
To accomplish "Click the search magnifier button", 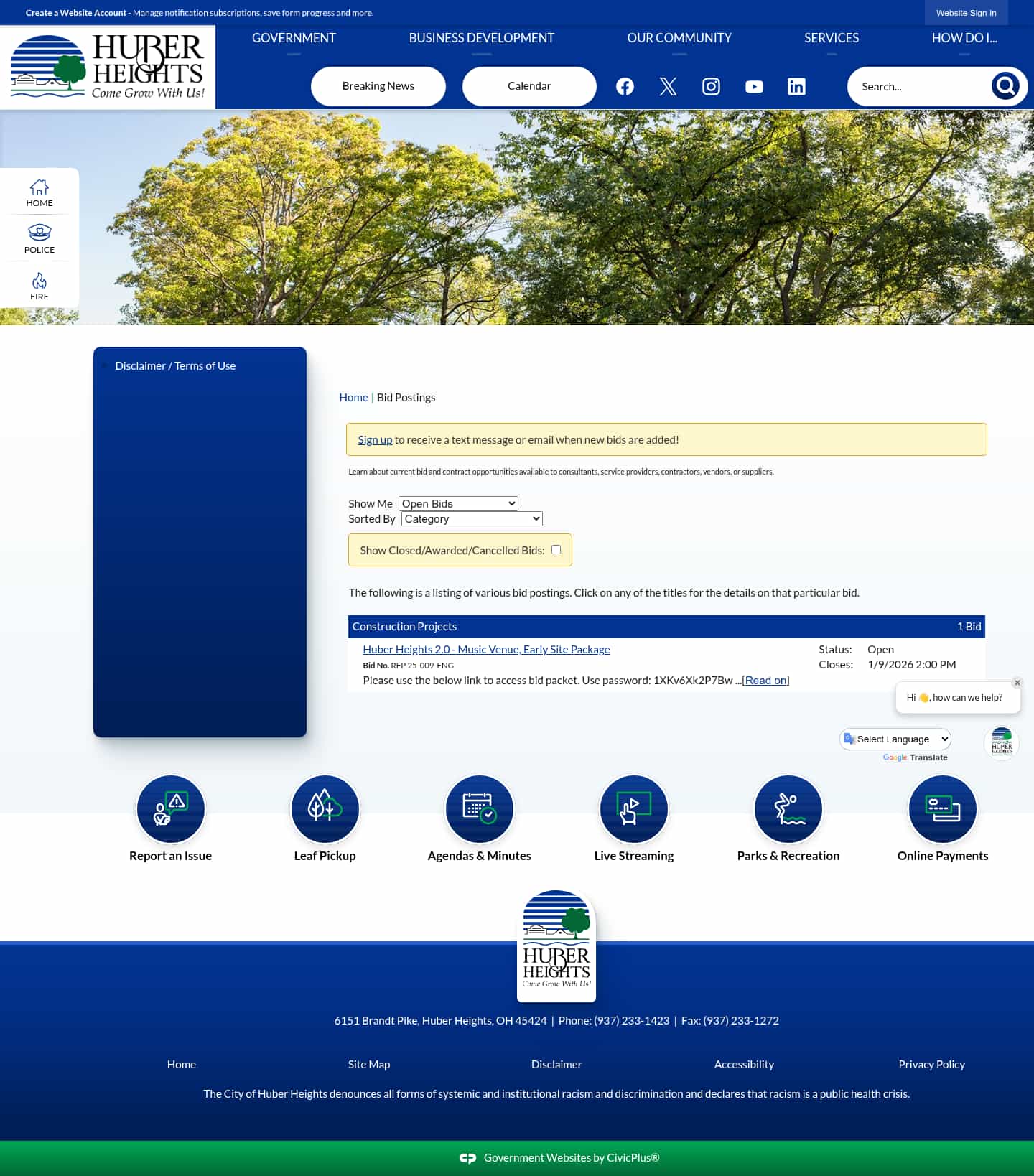I will coord(1005,86).
